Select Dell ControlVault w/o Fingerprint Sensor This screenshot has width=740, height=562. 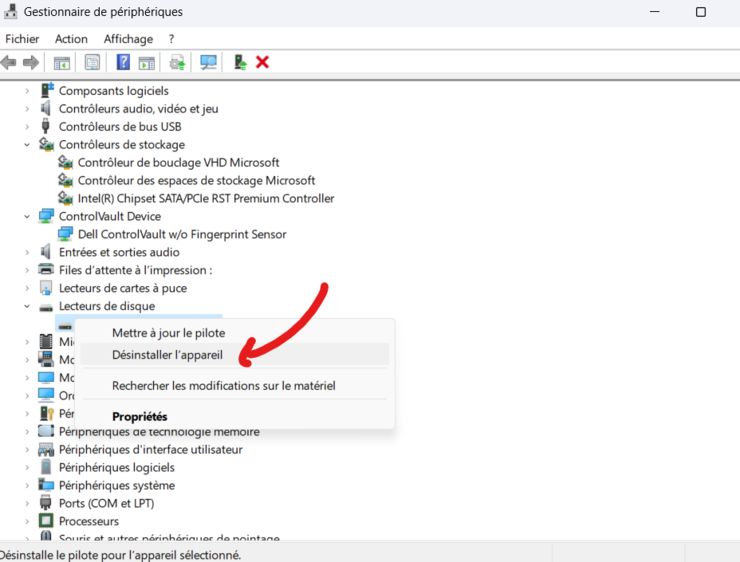(182, 234)
